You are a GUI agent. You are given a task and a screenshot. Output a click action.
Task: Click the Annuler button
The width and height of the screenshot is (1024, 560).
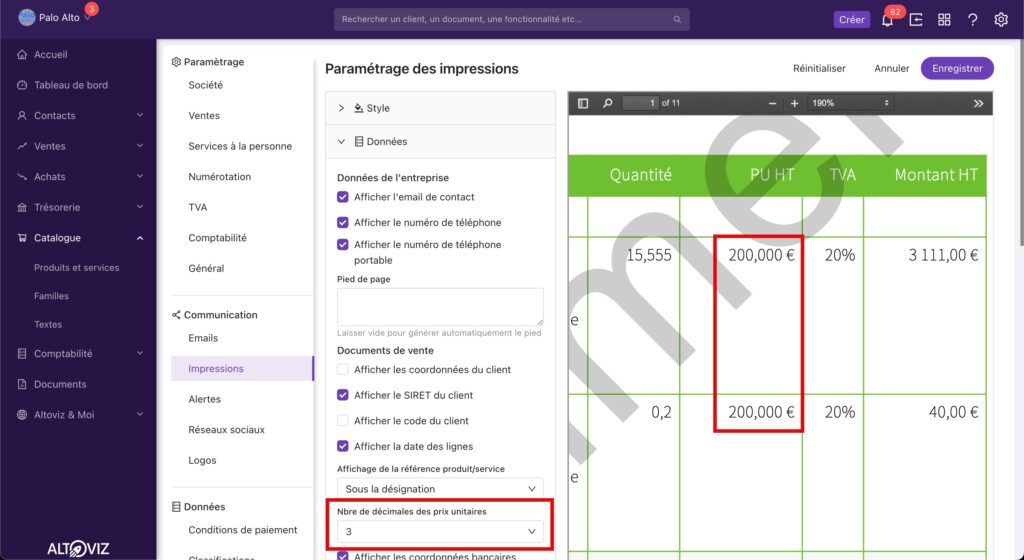[891, 69]
